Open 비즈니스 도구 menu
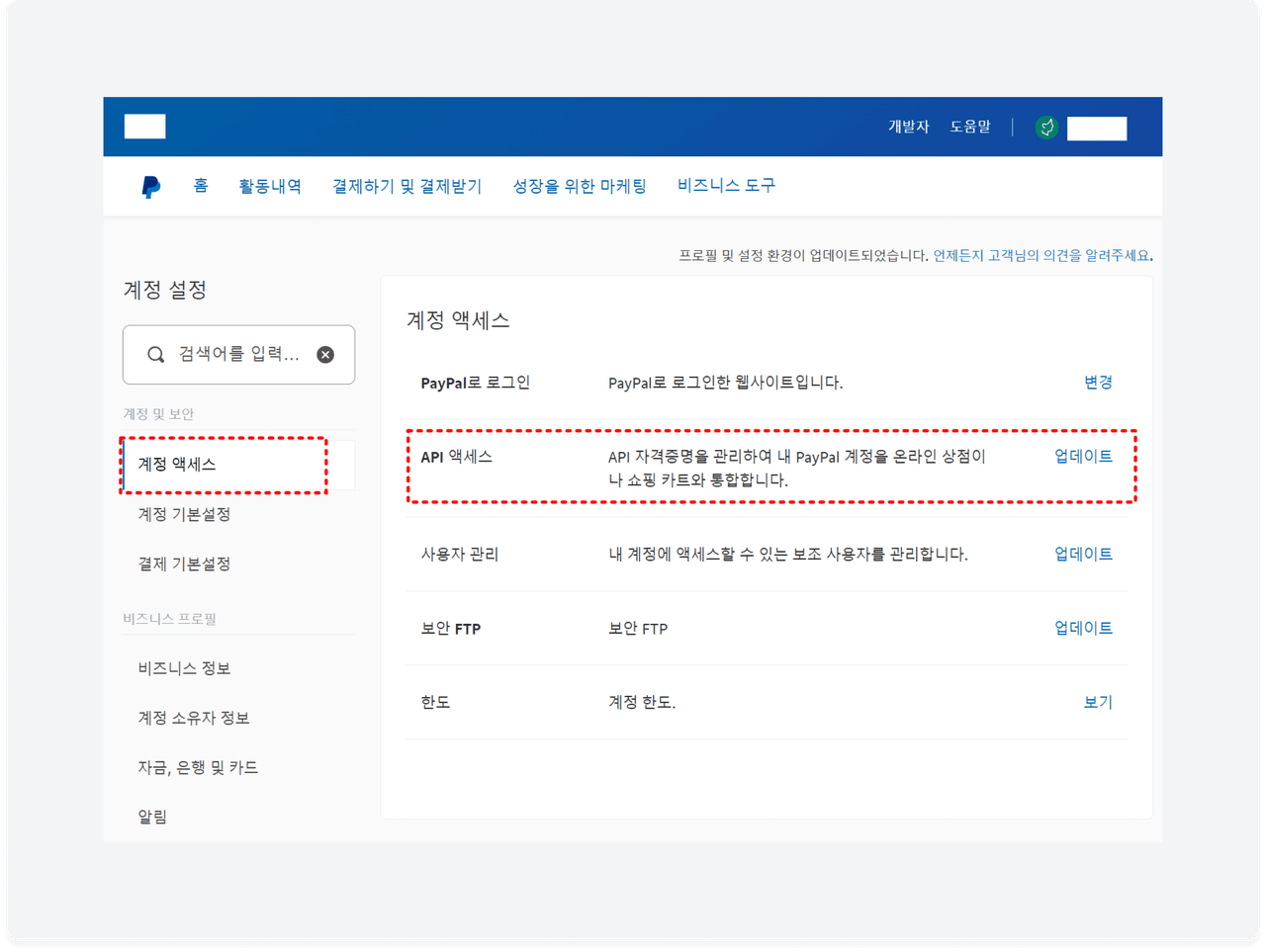Image resolution: width=1266 pixels, height=952 pixels. pyautogui.click(x=726, y=186)
